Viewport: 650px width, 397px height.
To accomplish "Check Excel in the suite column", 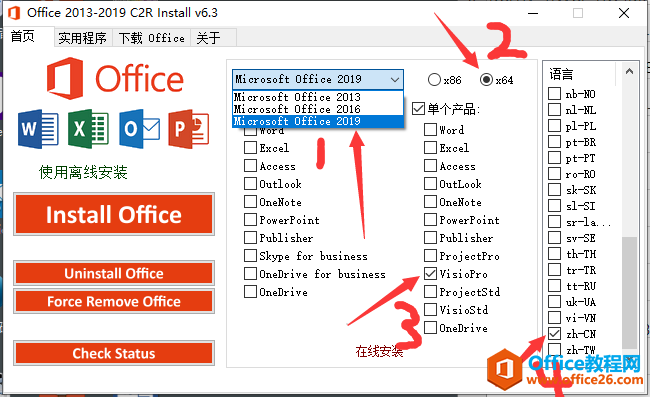I will tap(250, 148).
